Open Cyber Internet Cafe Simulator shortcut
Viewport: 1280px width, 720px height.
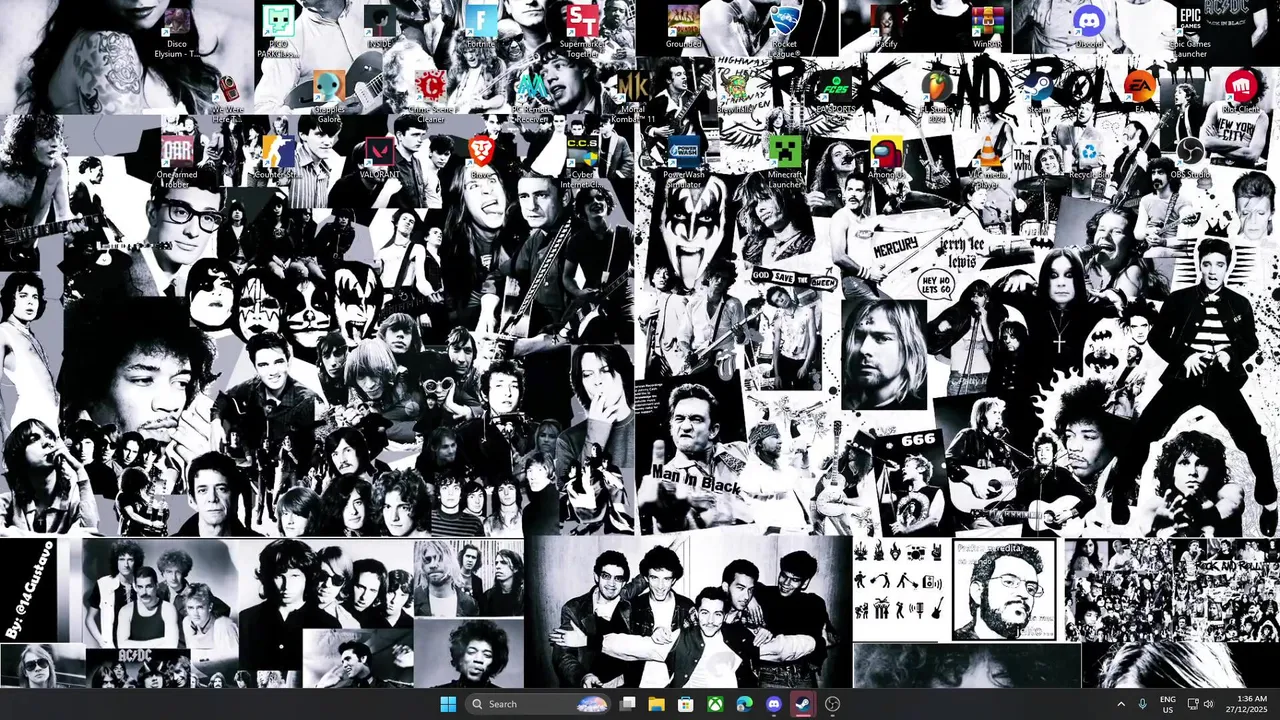tap(582, 161)
